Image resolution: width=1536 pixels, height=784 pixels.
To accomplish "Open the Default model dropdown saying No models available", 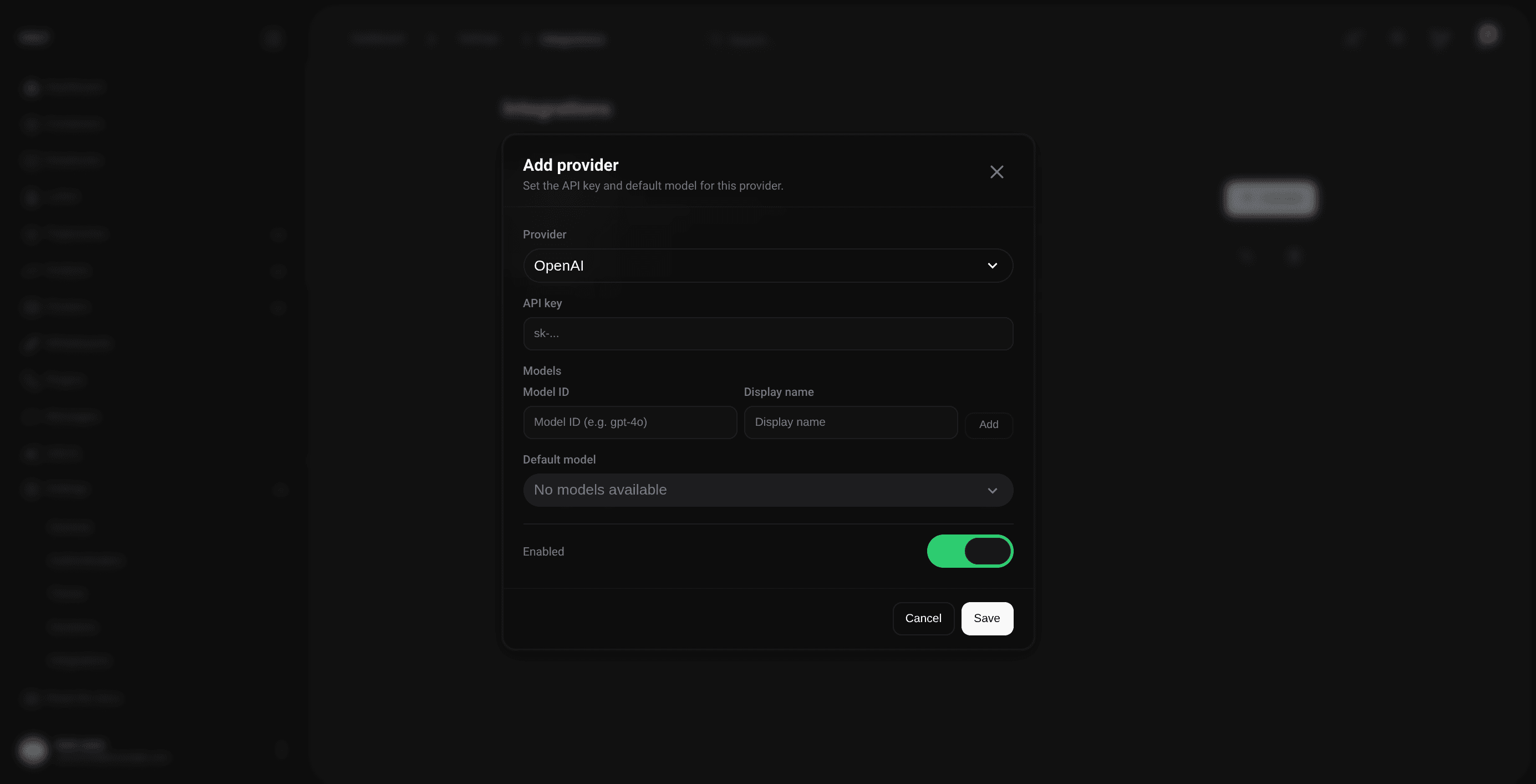I will coord(767,490).
